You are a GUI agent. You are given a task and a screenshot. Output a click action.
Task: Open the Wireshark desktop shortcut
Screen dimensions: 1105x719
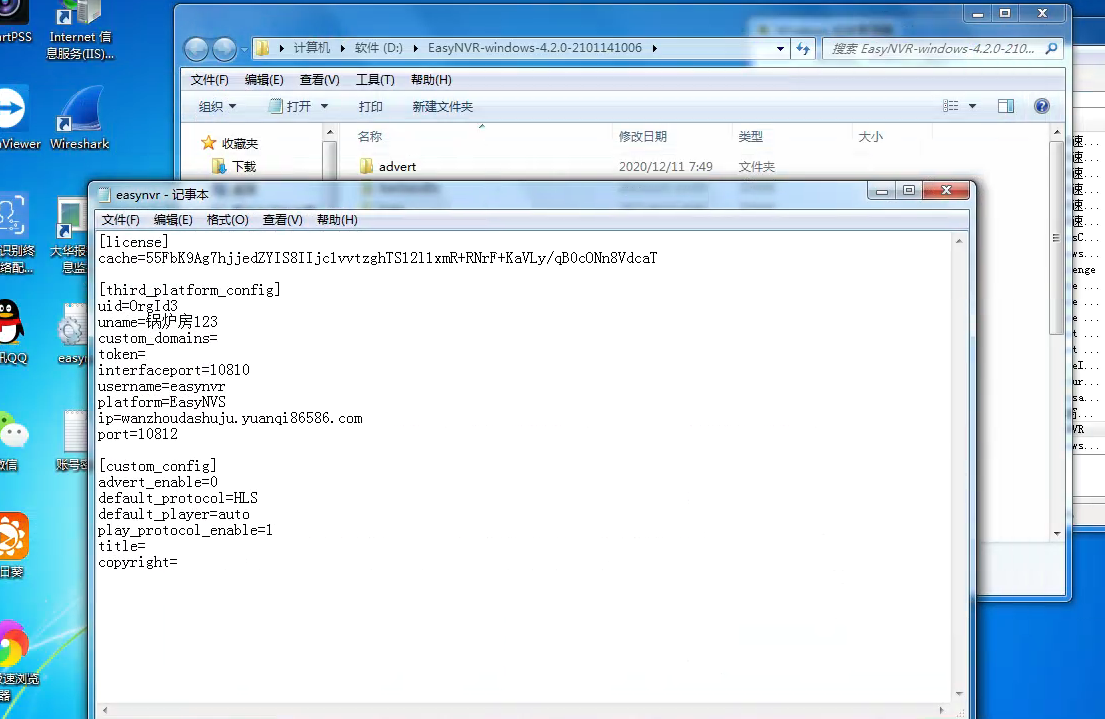80,118
